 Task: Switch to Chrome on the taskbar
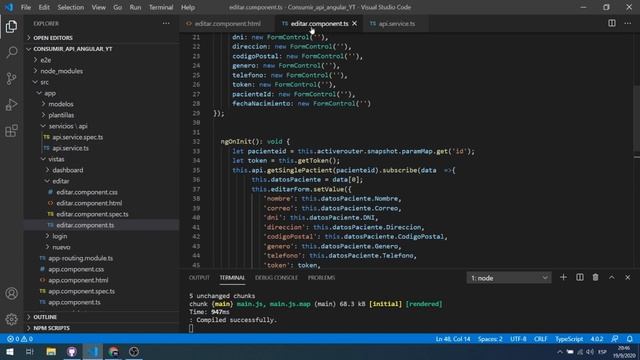(x=113, y=351)
